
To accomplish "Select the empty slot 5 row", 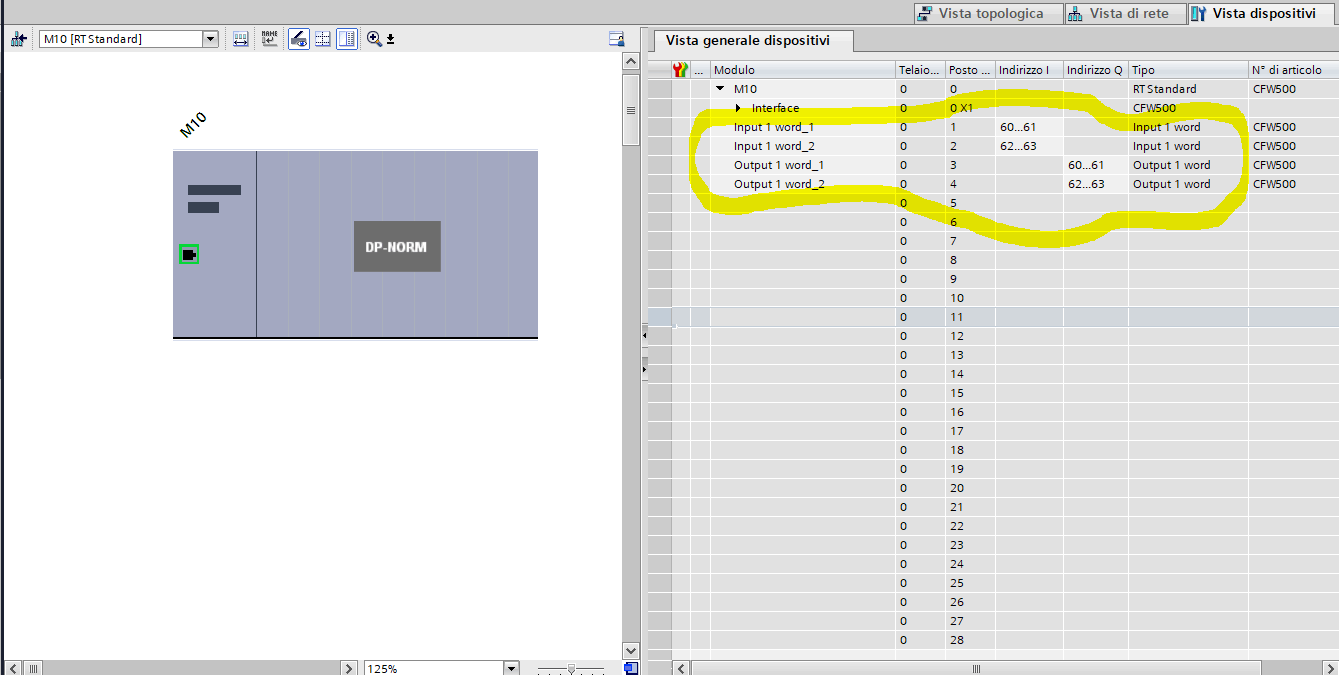I will [993, 203].
